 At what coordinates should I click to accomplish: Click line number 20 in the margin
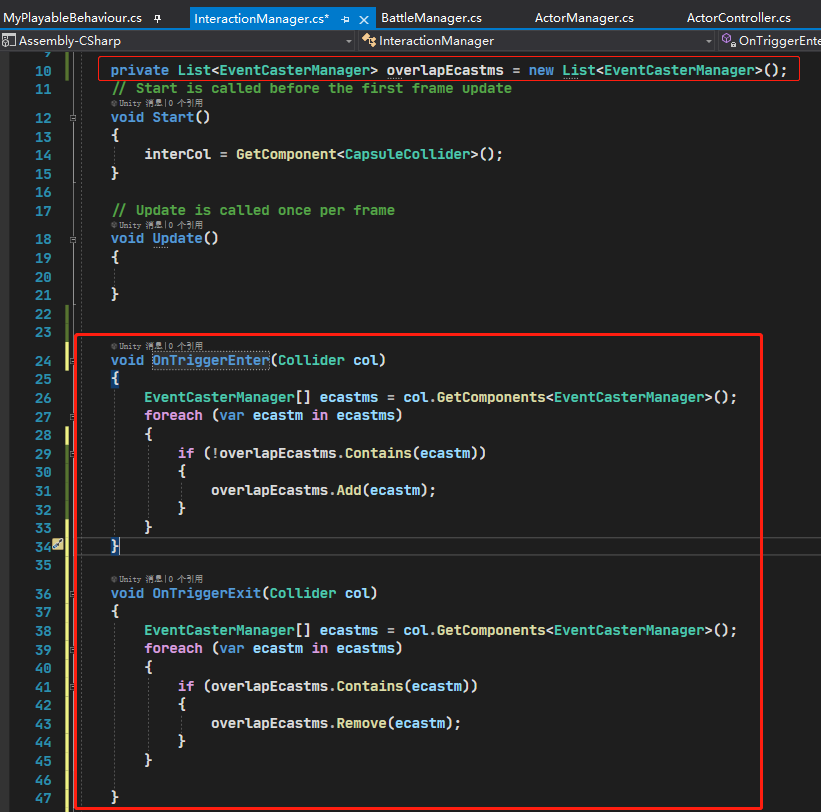pyautogui.click(x=43, y=277)
